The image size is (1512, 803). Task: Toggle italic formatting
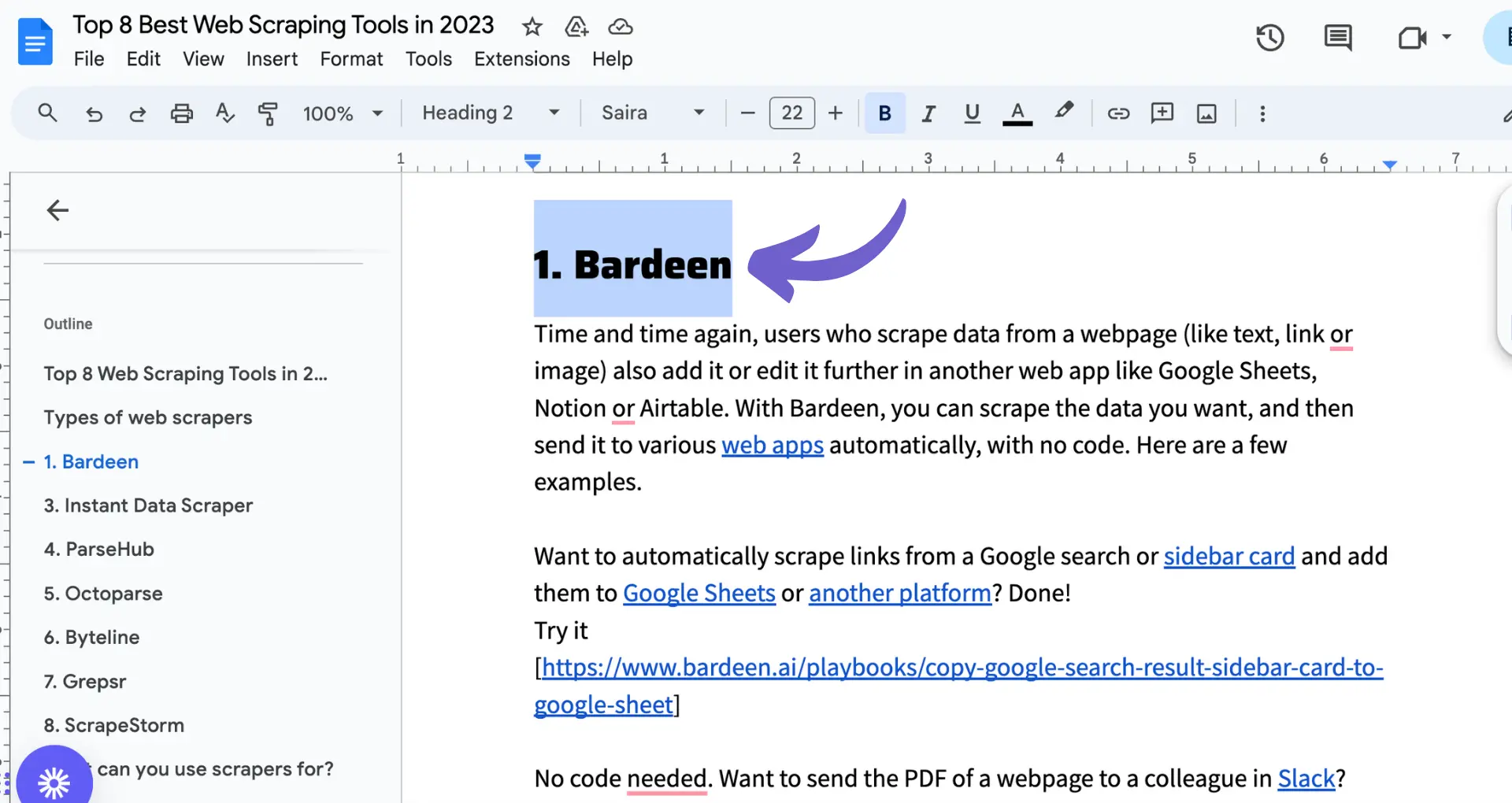928,113
